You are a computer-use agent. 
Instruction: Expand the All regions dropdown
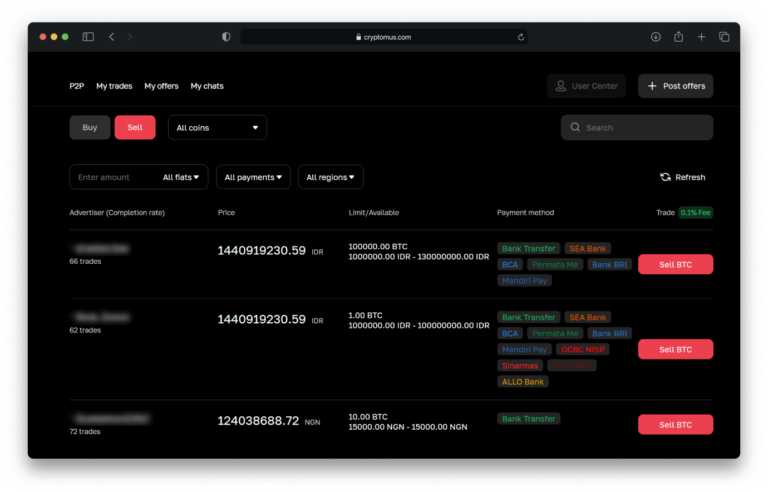pyautogui.click(x=330, y=177)
